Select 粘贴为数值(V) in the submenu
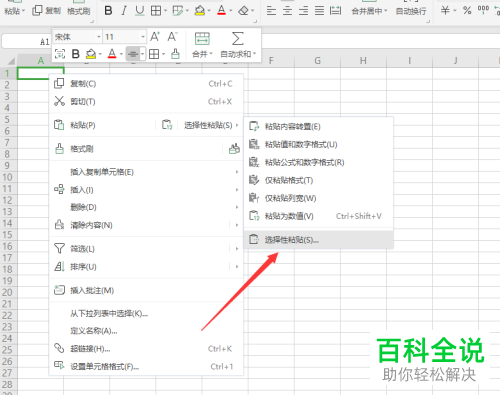 pos(319,216)
